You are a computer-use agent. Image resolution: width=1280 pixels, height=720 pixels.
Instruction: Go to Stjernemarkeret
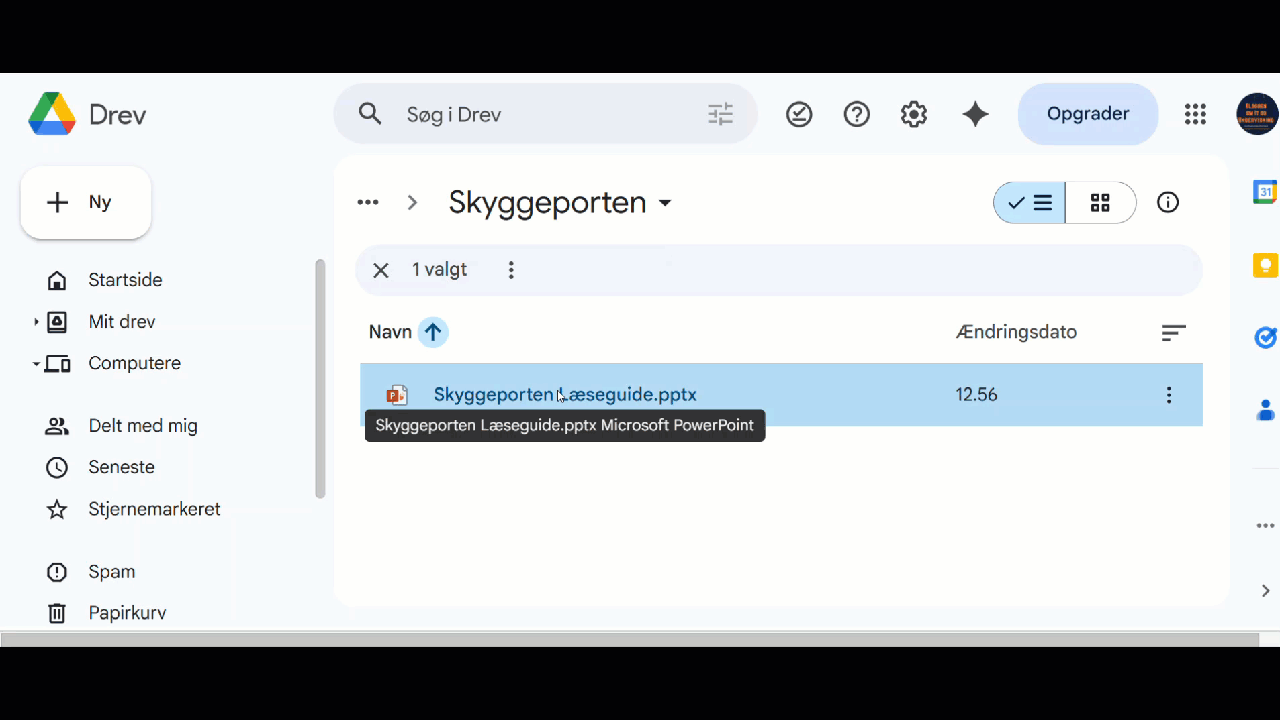click(154, 509)
